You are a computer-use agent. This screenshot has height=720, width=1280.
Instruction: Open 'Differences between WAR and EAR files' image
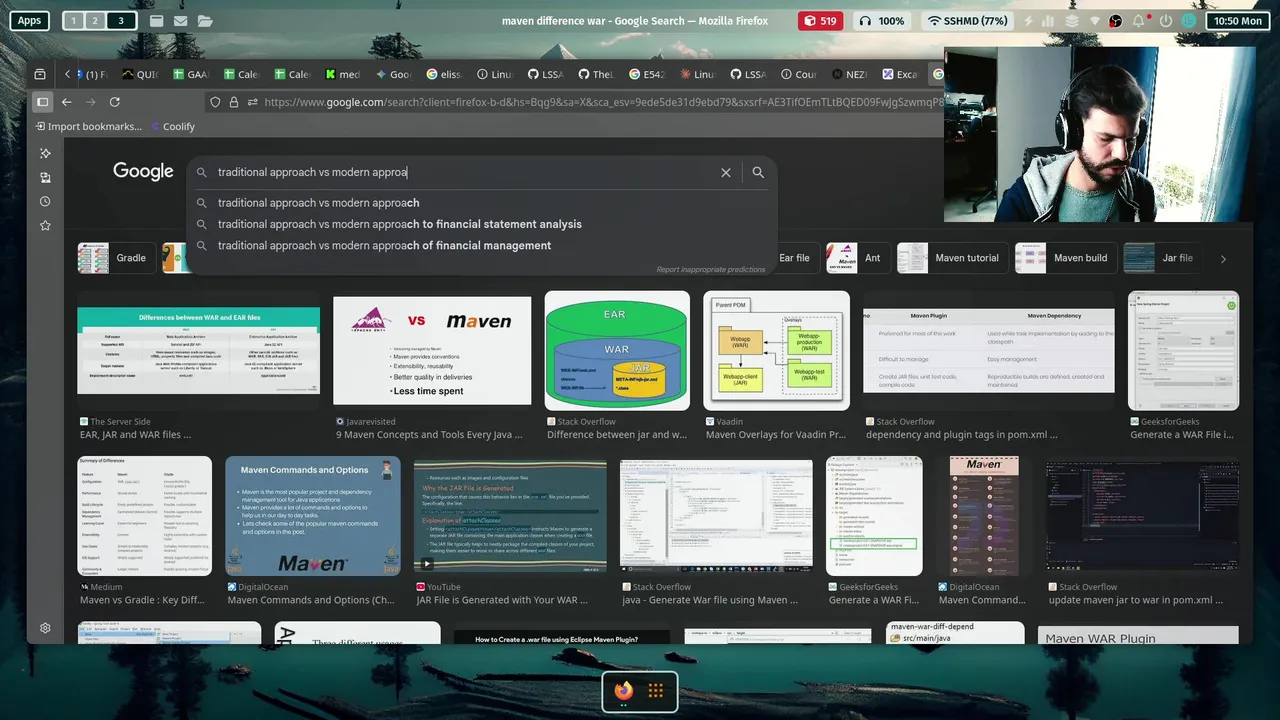pos(198,350)
